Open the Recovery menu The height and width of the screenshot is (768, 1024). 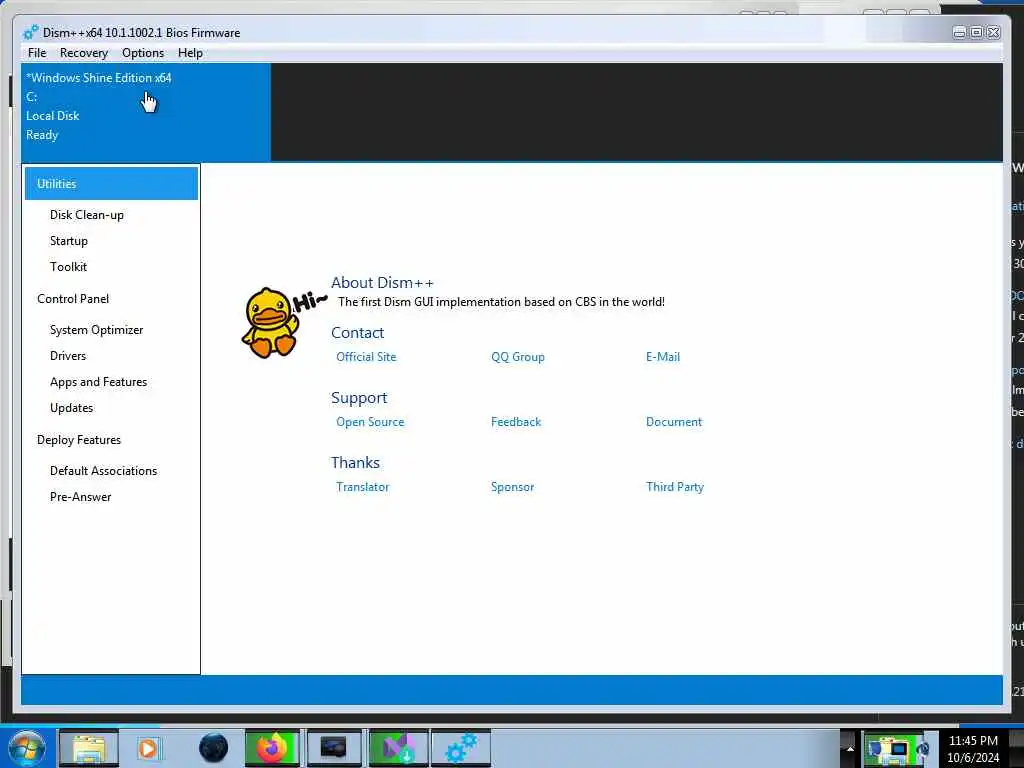pyautogui.click(x=84, y=53)
